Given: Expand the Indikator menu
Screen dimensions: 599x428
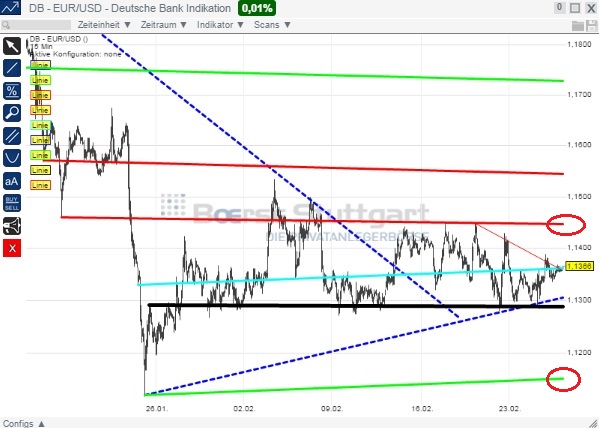Looking at the screenshot, I should 220,25.
